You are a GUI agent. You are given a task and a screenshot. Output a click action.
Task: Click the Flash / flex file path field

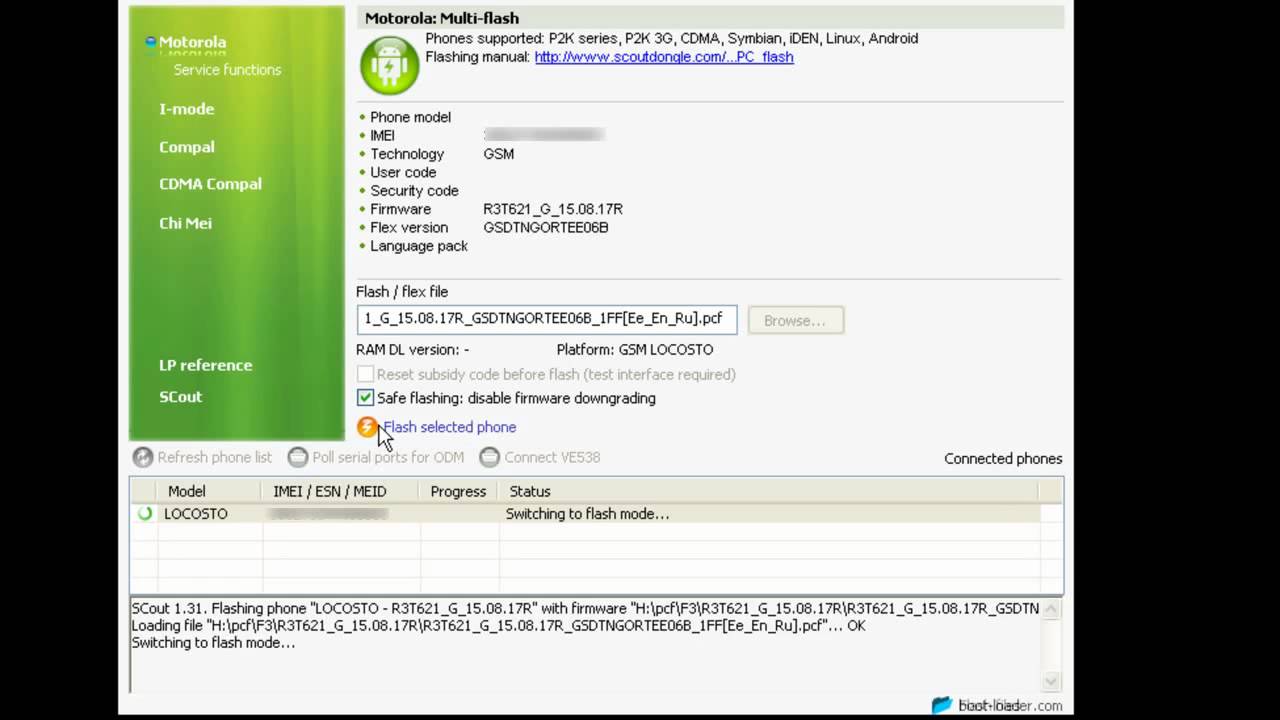click(x=547, y=319)
